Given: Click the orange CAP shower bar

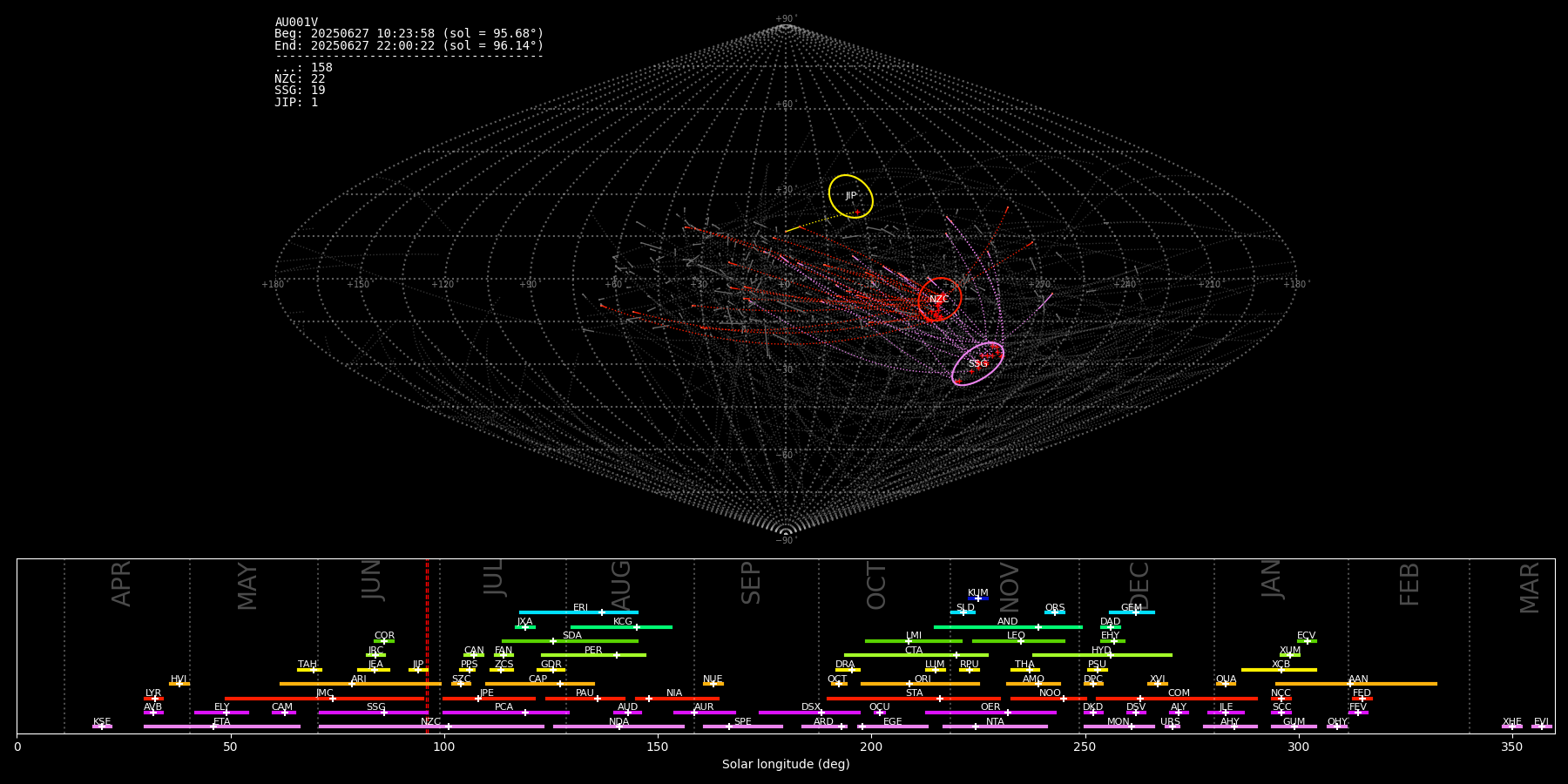Looking at the screenshot, I should pos(540,684).
